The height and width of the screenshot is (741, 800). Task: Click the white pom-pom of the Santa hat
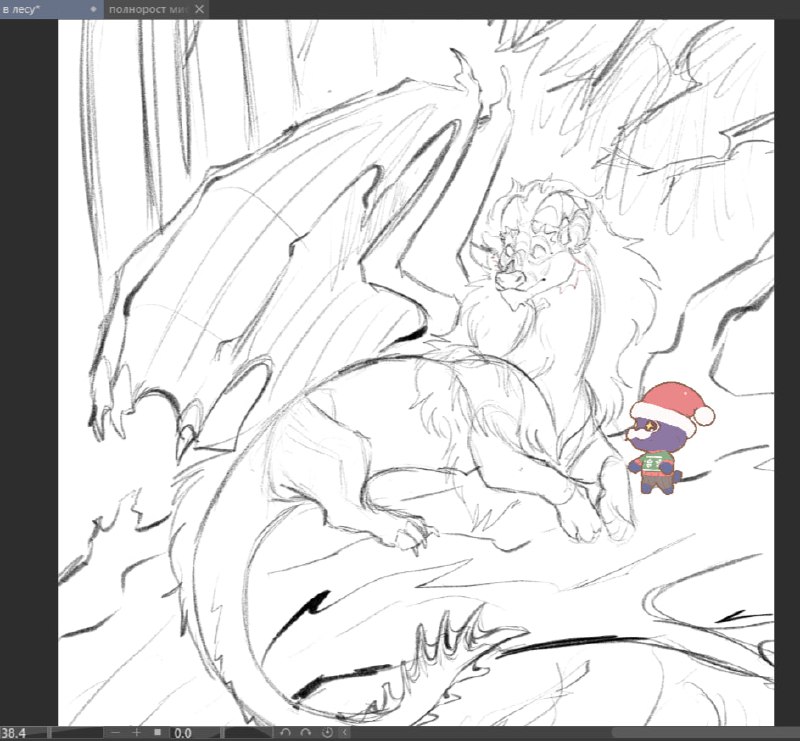pyautogui.click(x=705, y=415)
